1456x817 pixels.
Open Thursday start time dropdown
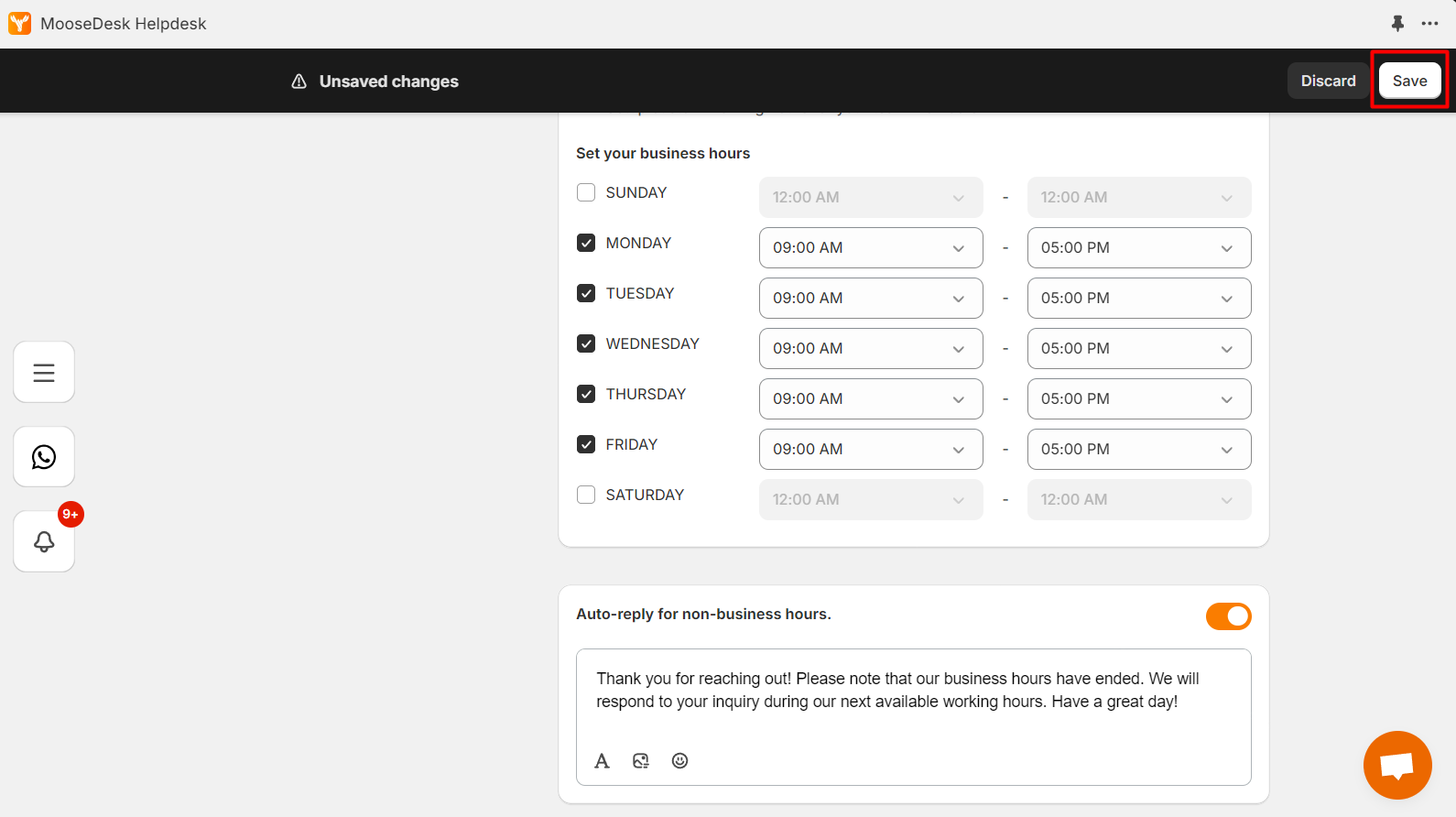(x=871, y=398)
